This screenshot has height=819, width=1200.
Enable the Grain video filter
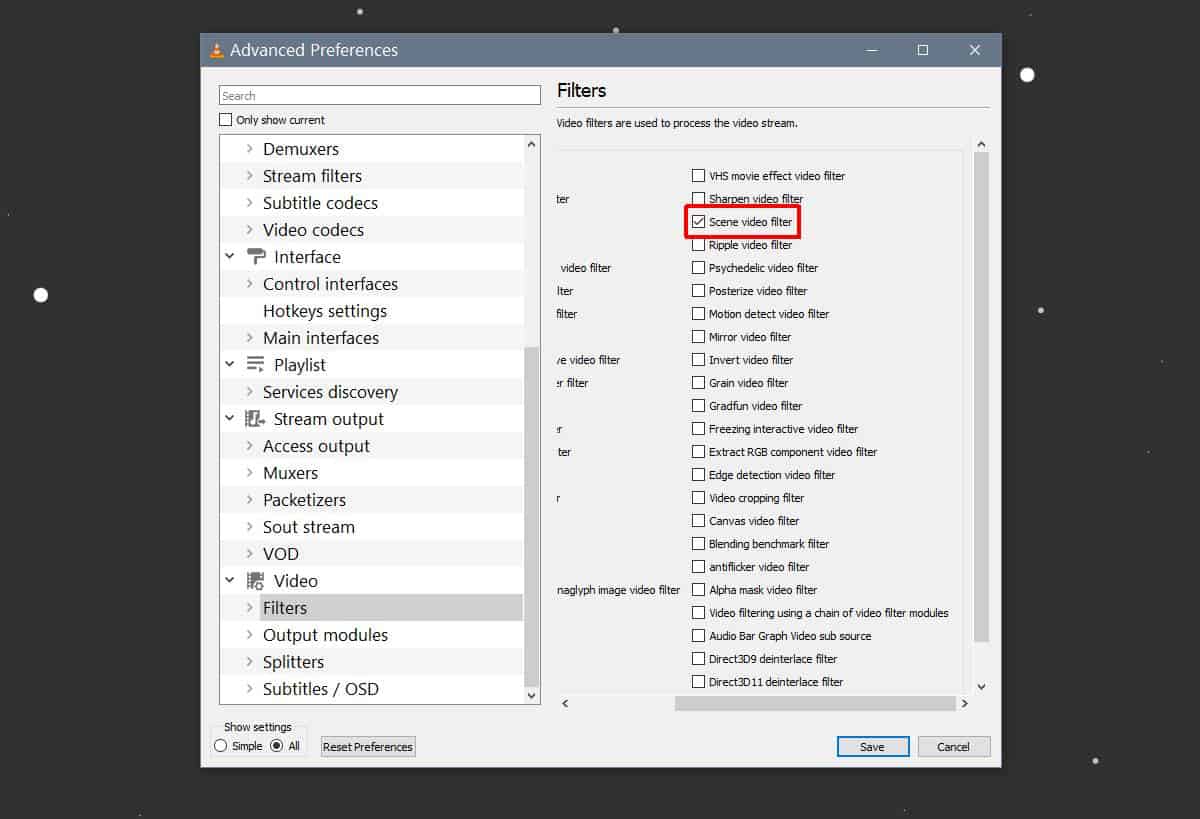(x=697, y=382)
